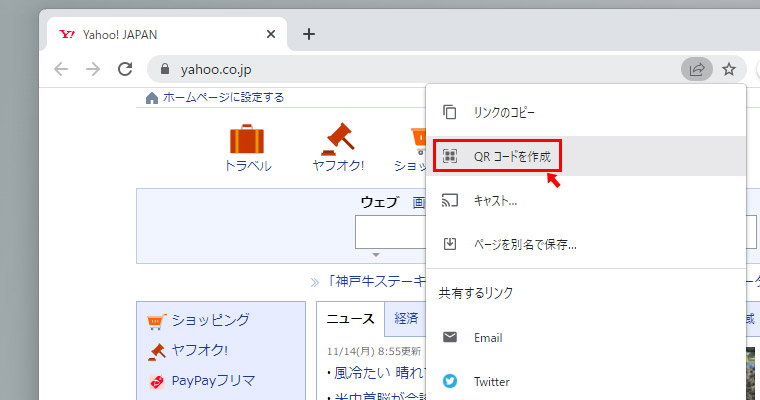760x400 pixels.
Task: Open a new tab with the plus button
Action: 309,34
